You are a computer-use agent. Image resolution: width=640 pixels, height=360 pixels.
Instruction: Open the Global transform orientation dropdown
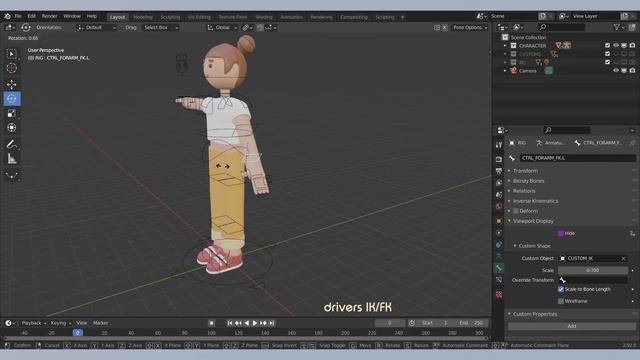[x=222, y=27]
